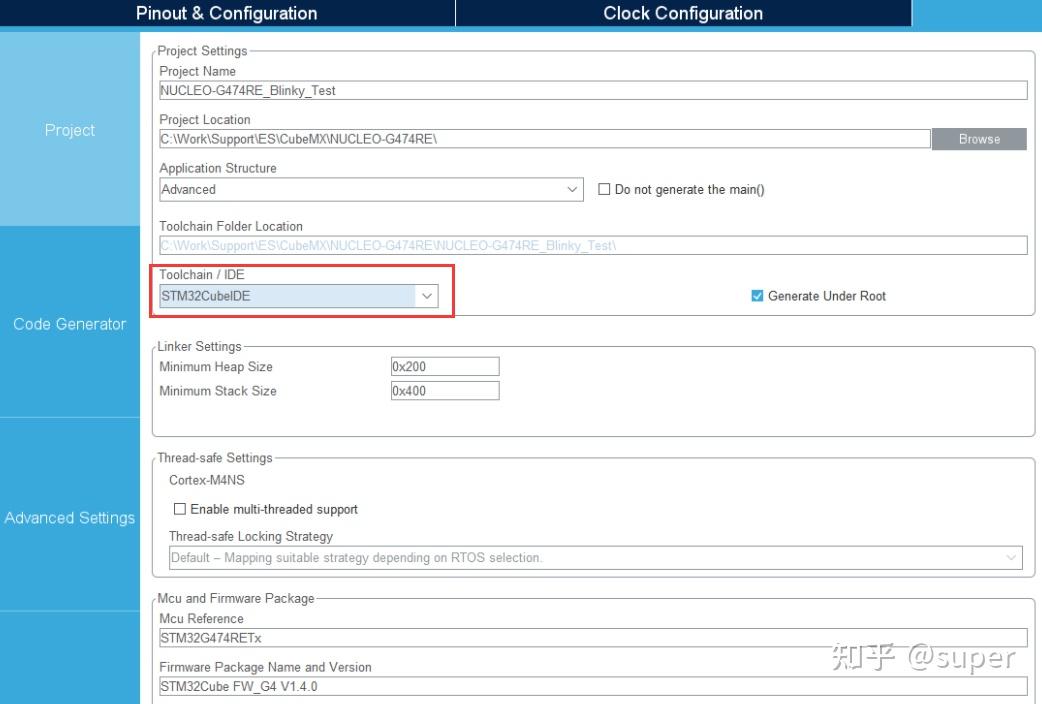Open the Toolchain / IDE dropdown
Image resolution: width=1042 pixels, height=704 pixels.
click(x=427, y=295)
